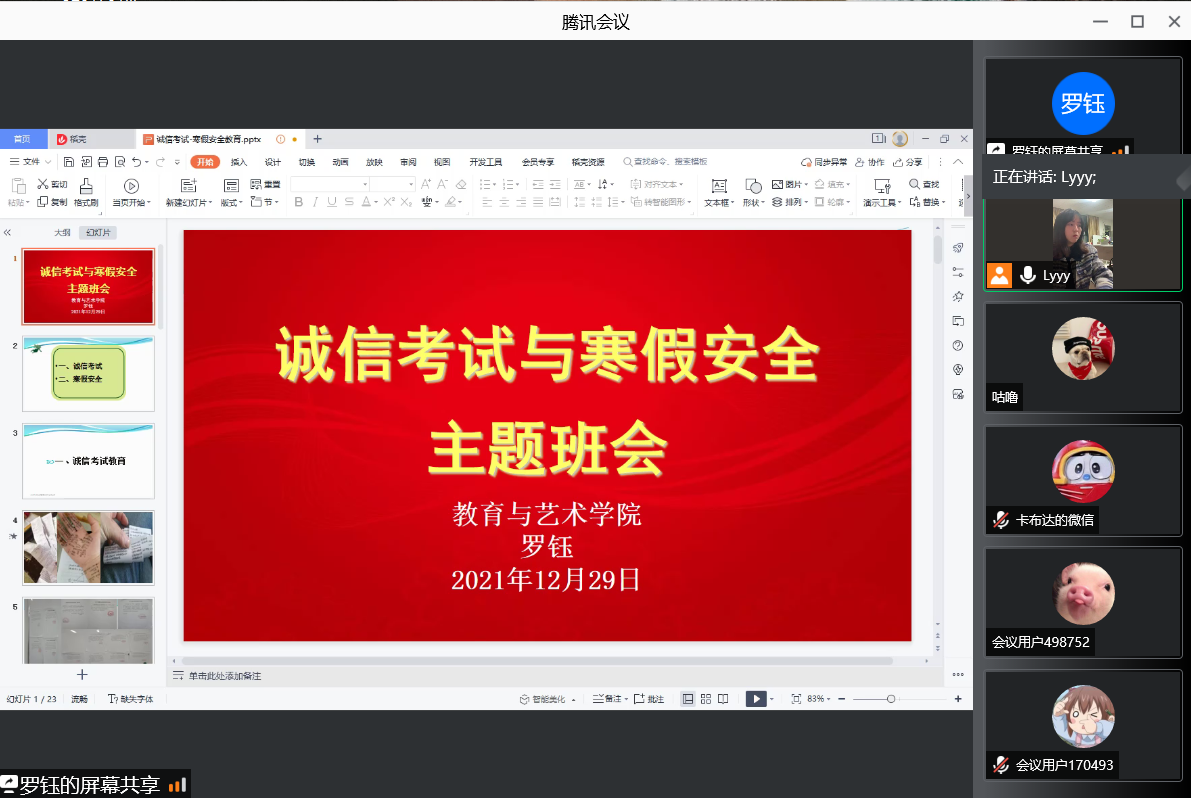
Task: Click the Save icon in quick access toolbar
Action: (69, 162)
